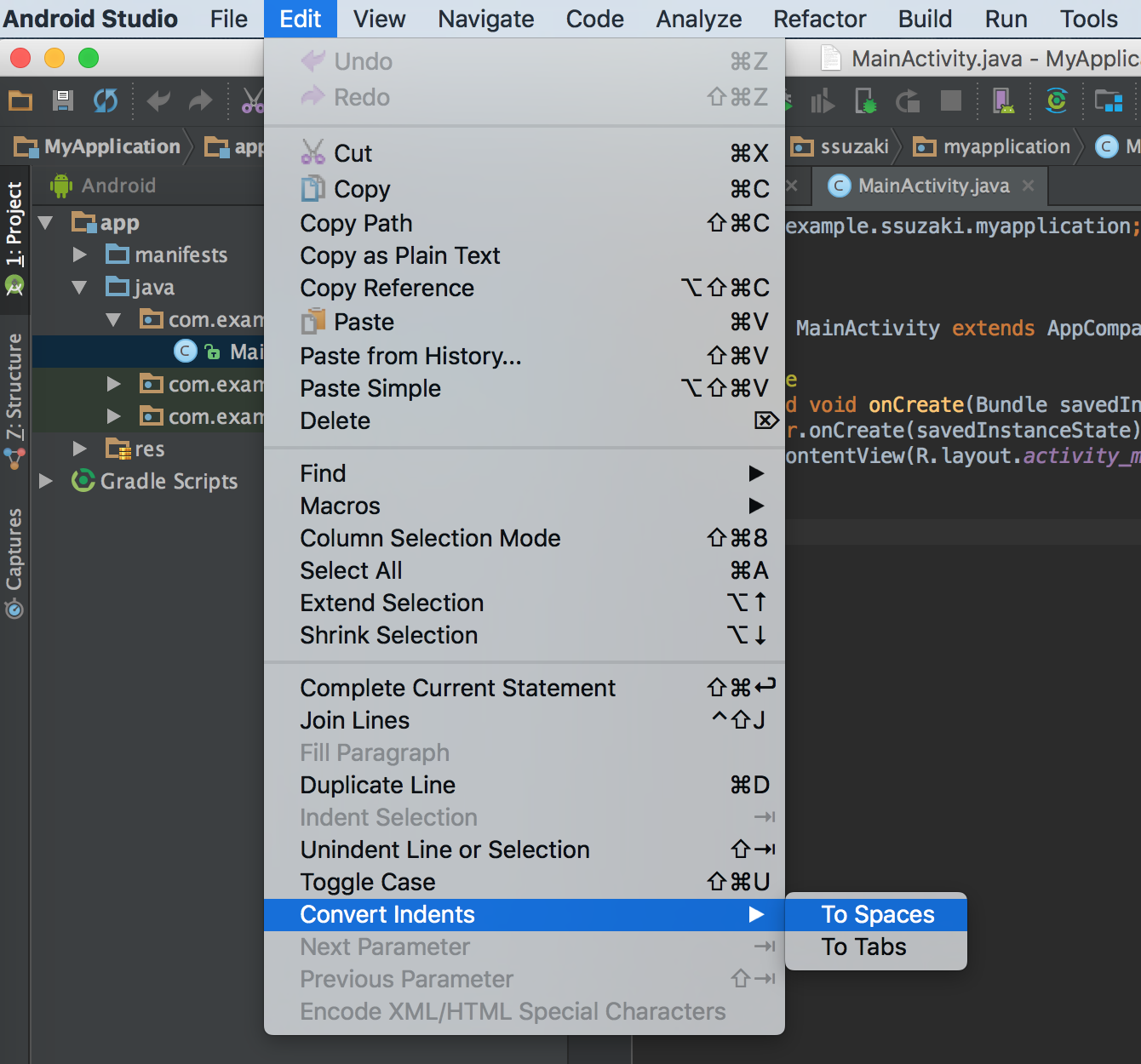Image resolution: width=1141 pixels, height=1064 pixels.
Task: Toggle the Z: Structure tool window
Action: click(x=14, y=402)
